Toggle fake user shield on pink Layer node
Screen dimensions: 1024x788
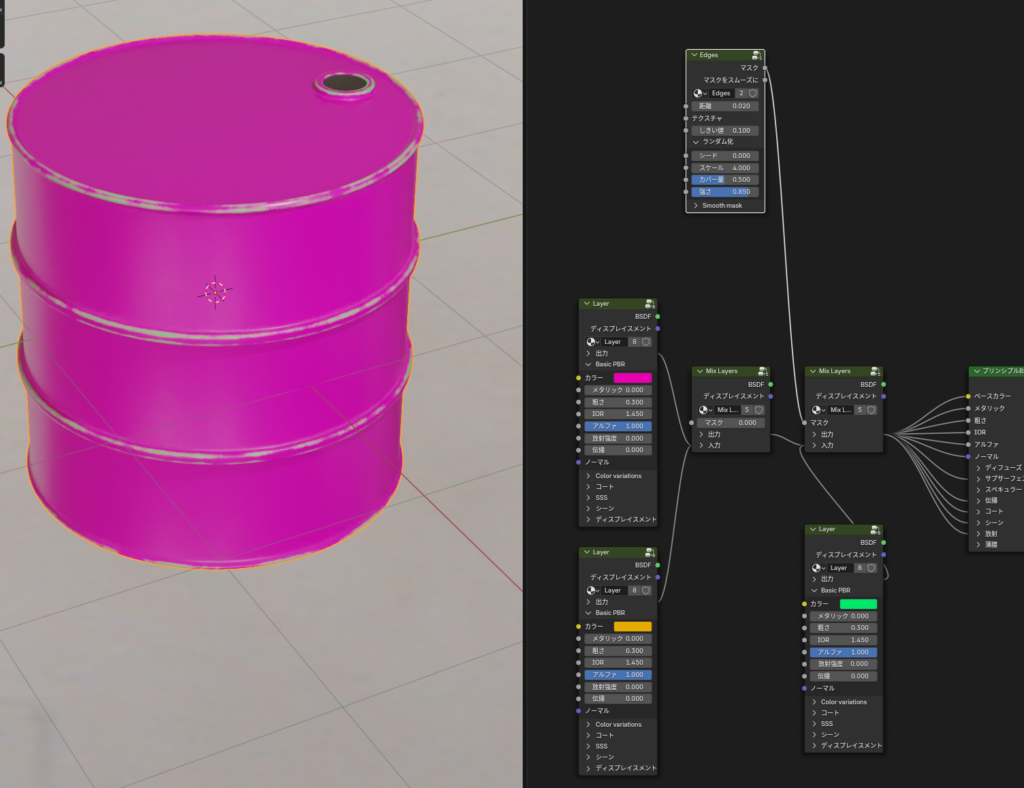(647, 342)
